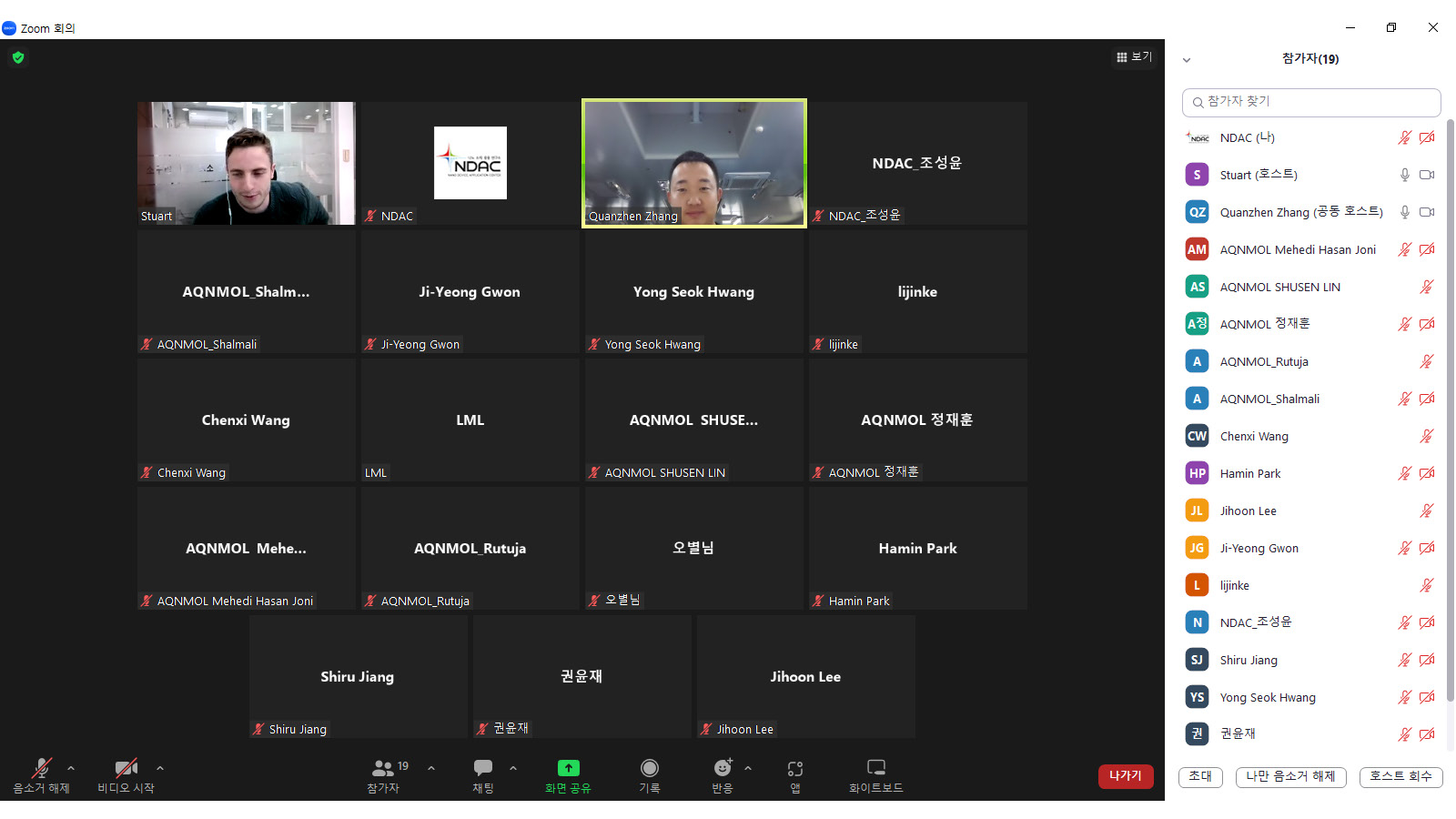
Task: Unmute microphone using 음소거 해제 button
Action: pyautogui.click(x=41, y=768)
